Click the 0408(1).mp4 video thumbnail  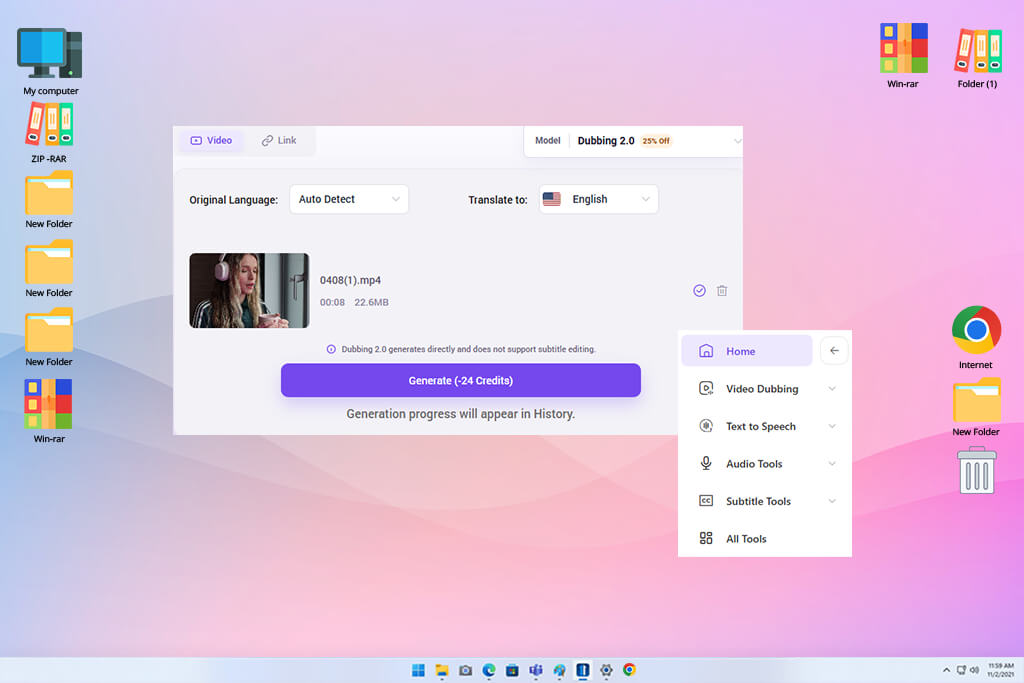pyautogui.click(x=249, y=291)
